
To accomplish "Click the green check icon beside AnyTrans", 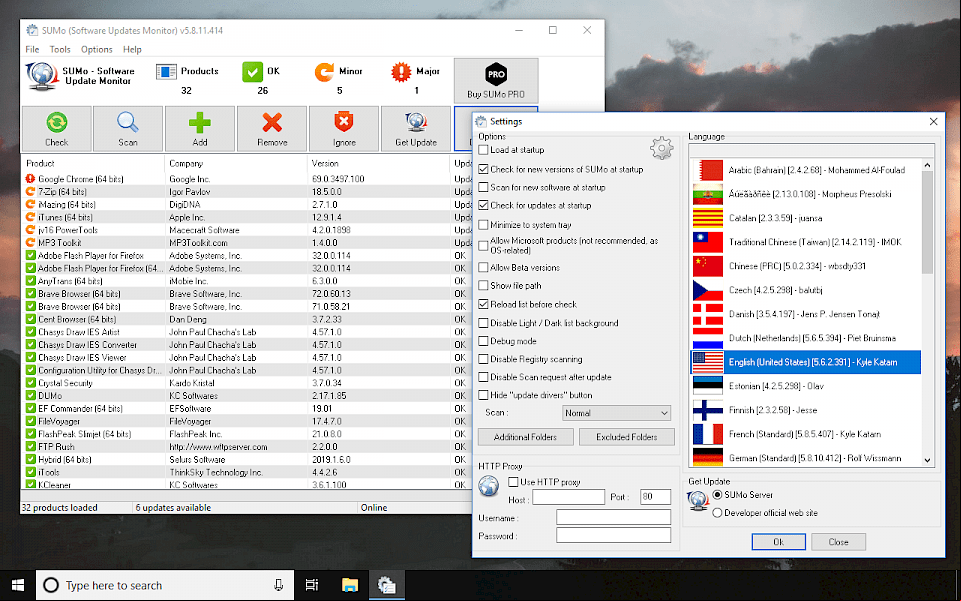I will tap(30, 281).
